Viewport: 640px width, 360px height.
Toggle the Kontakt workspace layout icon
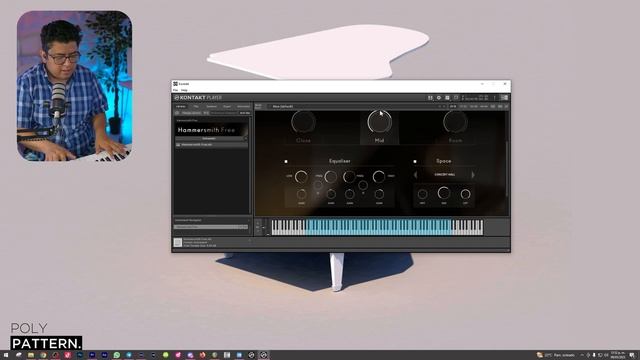(x=447, y=98)
